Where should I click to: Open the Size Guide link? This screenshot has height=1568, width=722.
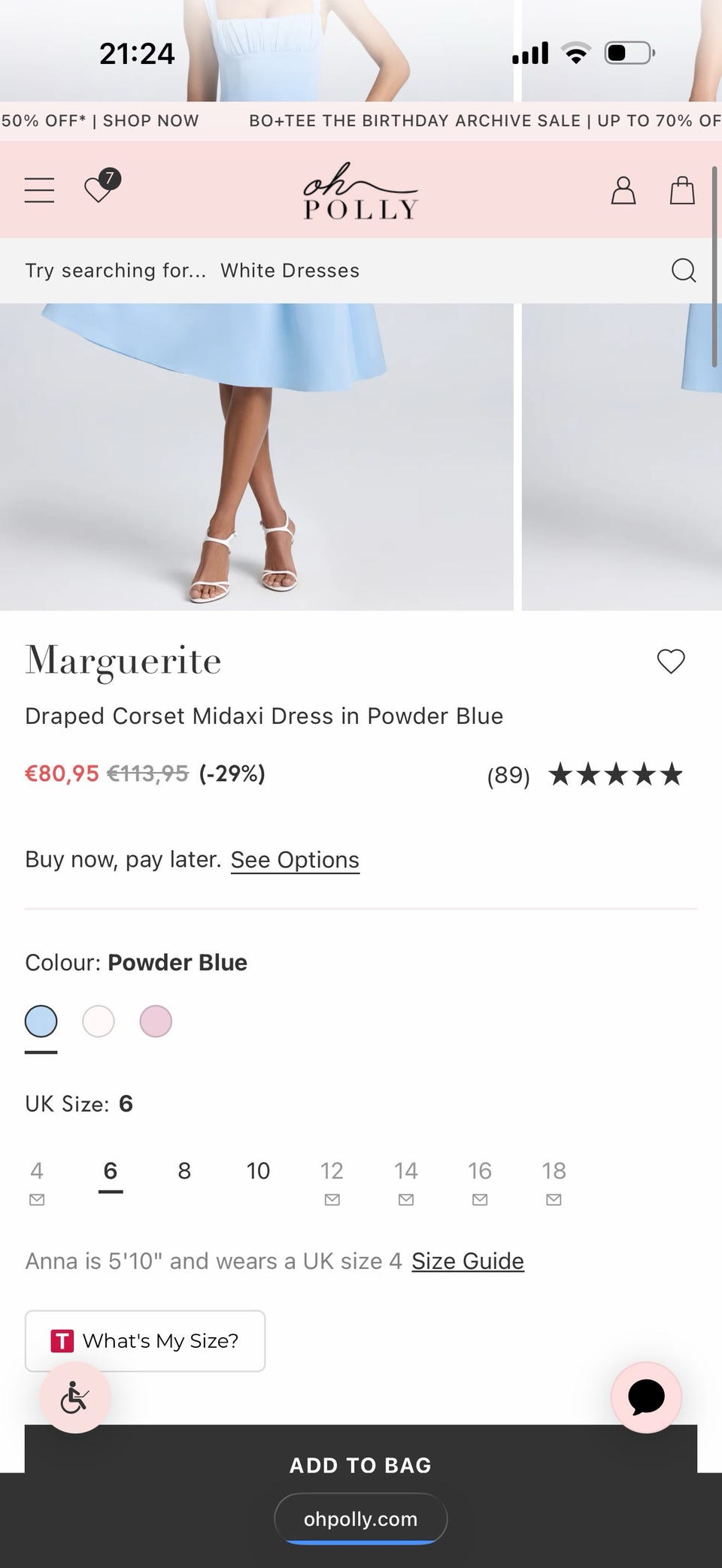click(467, 1261)
